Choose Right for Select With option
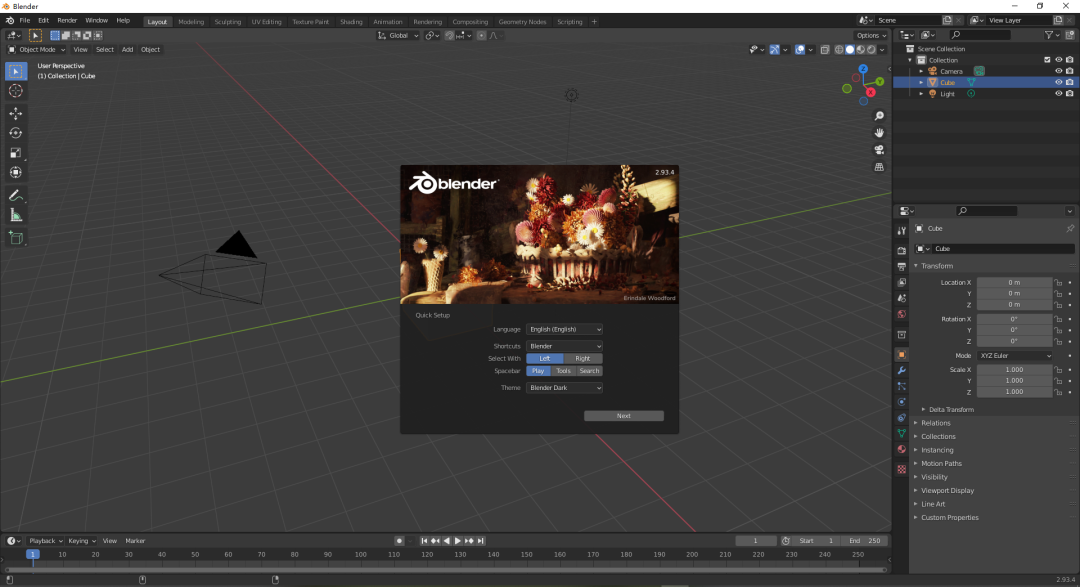 (x=583, y=358)
